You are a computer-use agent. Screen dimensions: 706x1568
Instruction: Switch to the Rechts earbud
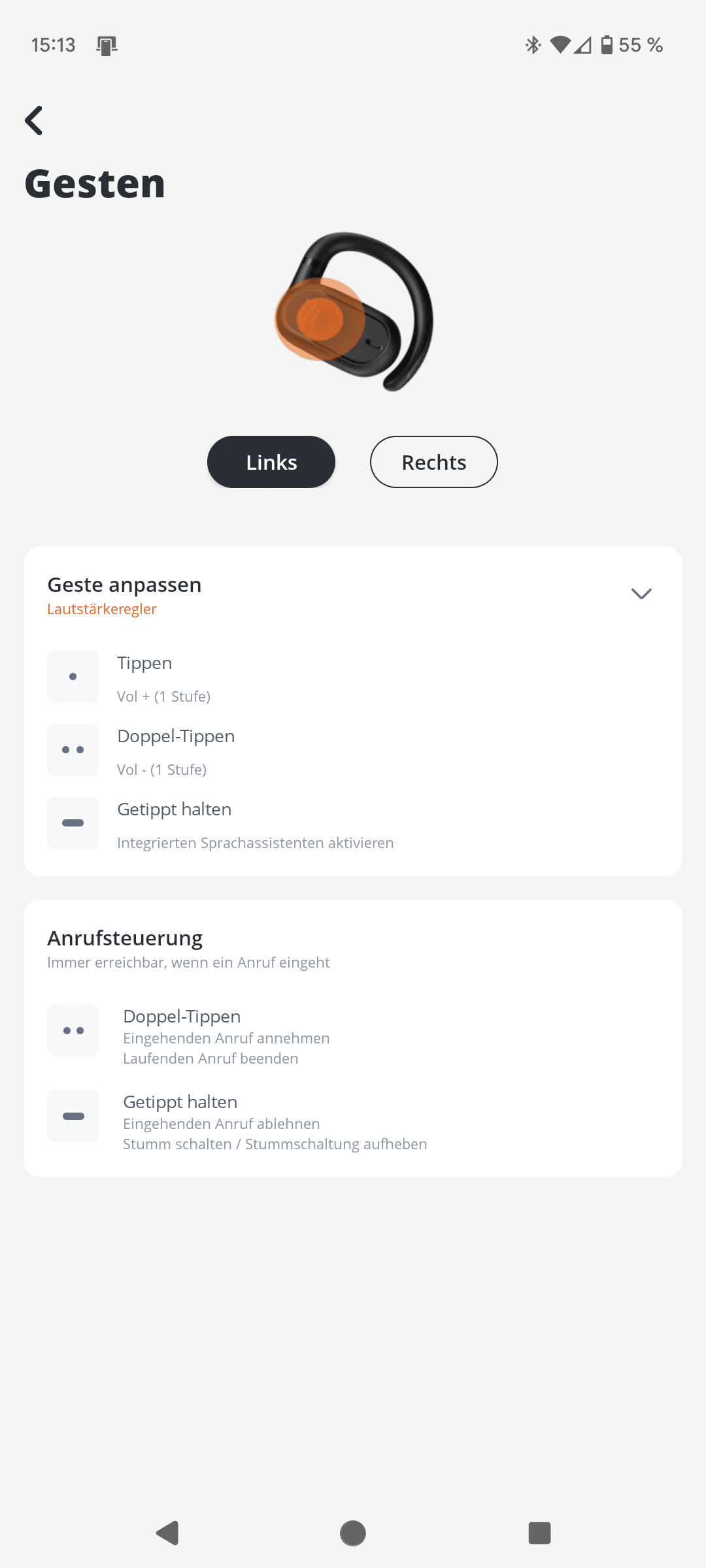click(x=434, y=462)
